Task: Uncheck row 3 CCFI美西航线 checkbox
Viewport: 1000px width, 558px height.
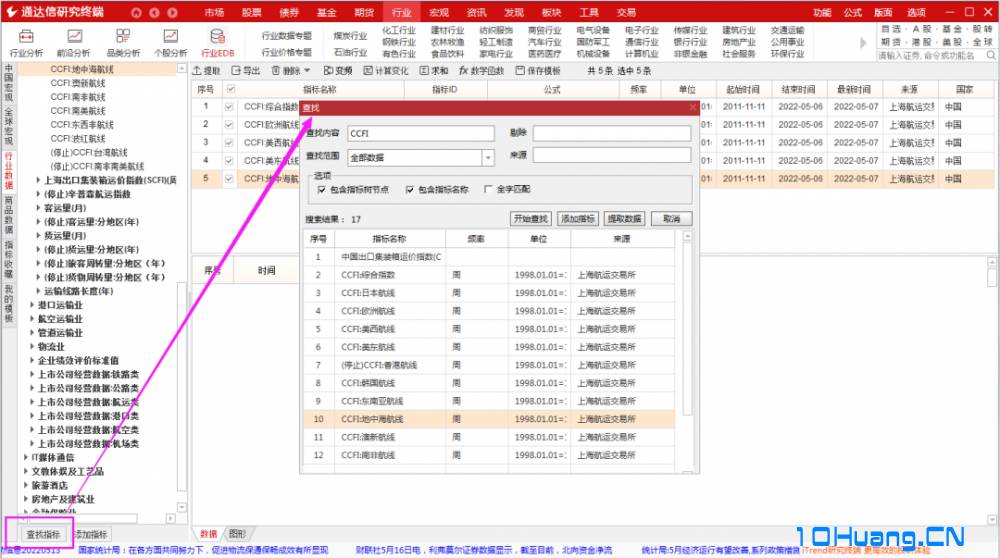Action: 229,142
